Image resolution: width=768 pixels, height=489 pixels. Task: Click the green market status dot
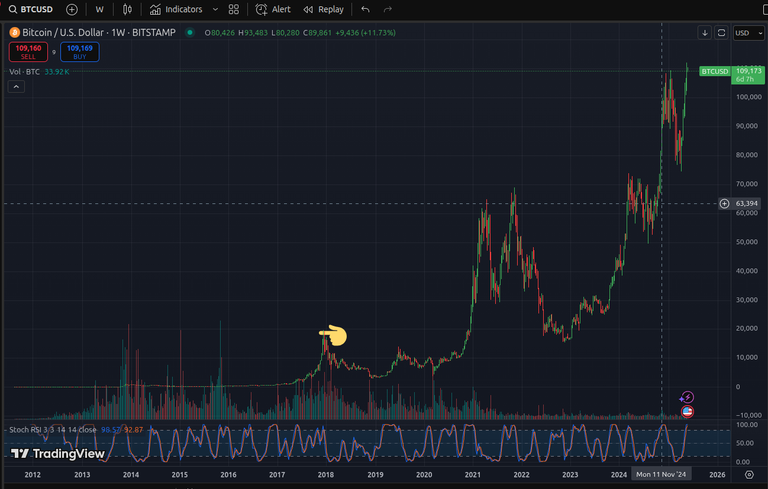point(190,33)
